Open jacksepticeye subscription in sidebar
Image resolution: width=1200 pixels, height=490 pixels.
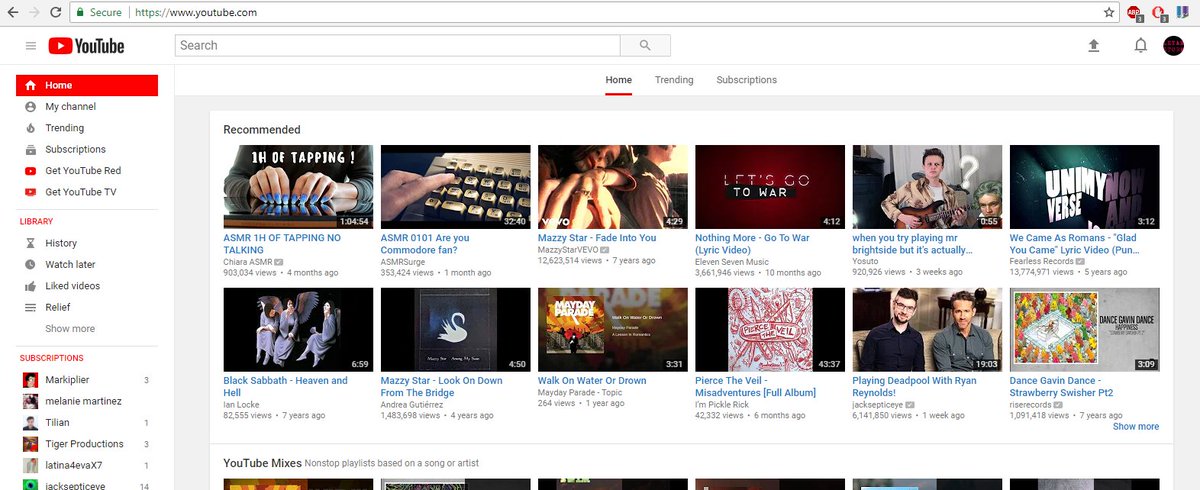coord(87,485)
